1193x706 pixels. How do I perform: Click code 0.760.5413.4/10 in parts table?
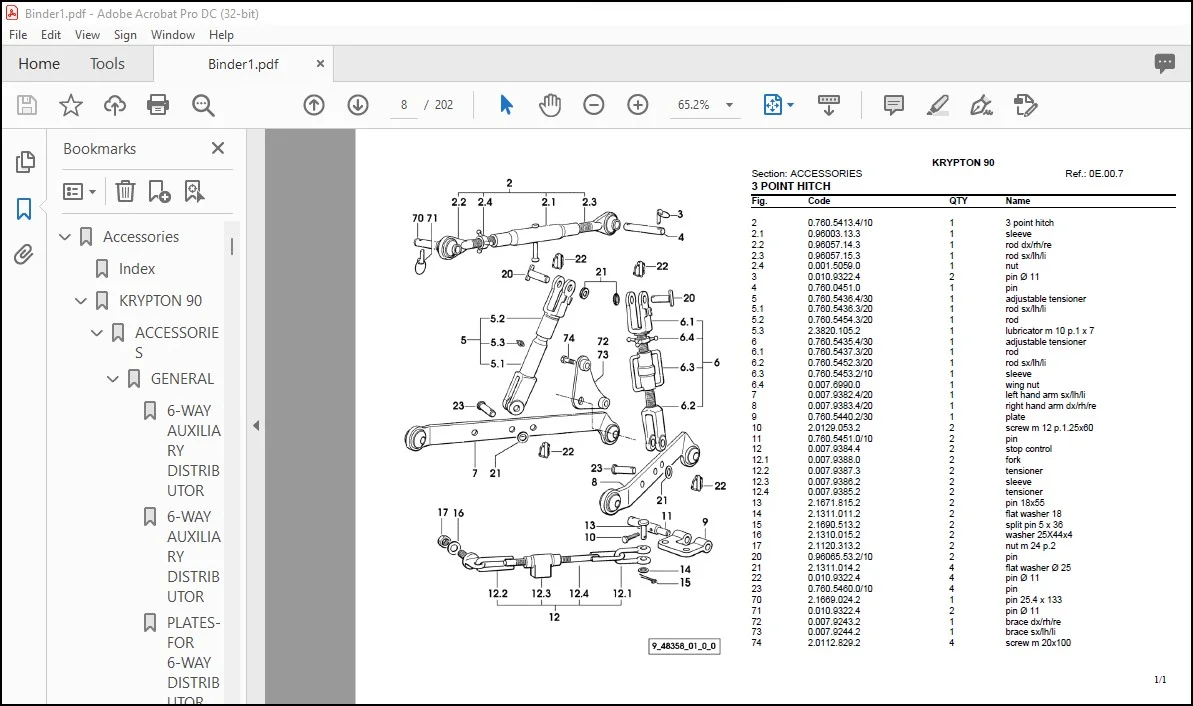pos(840,223)
